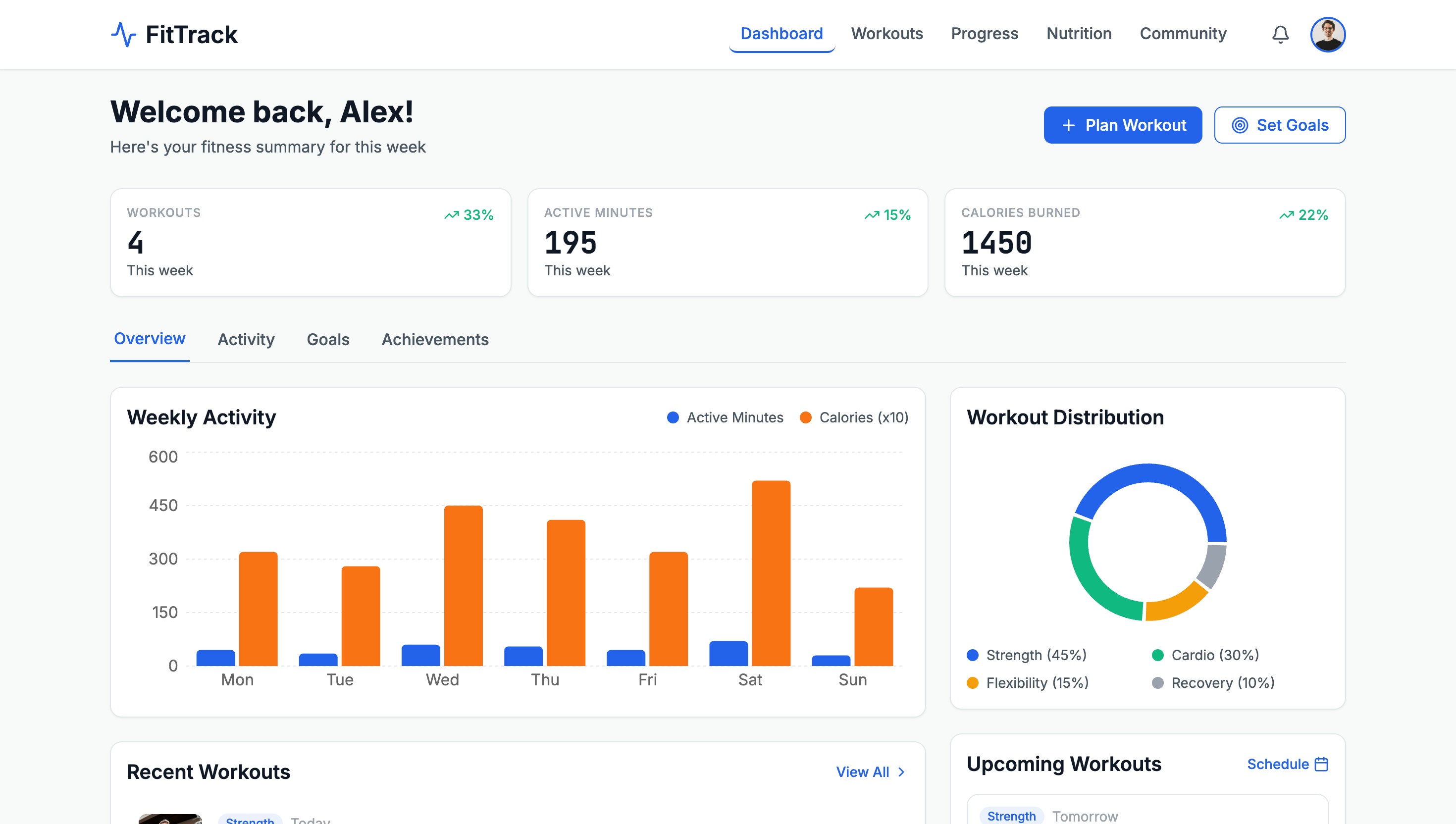The height and width of the screenshot is (824, 1456).
Task: Open the View All recent workouts link
Action: [x=862, y=772]
